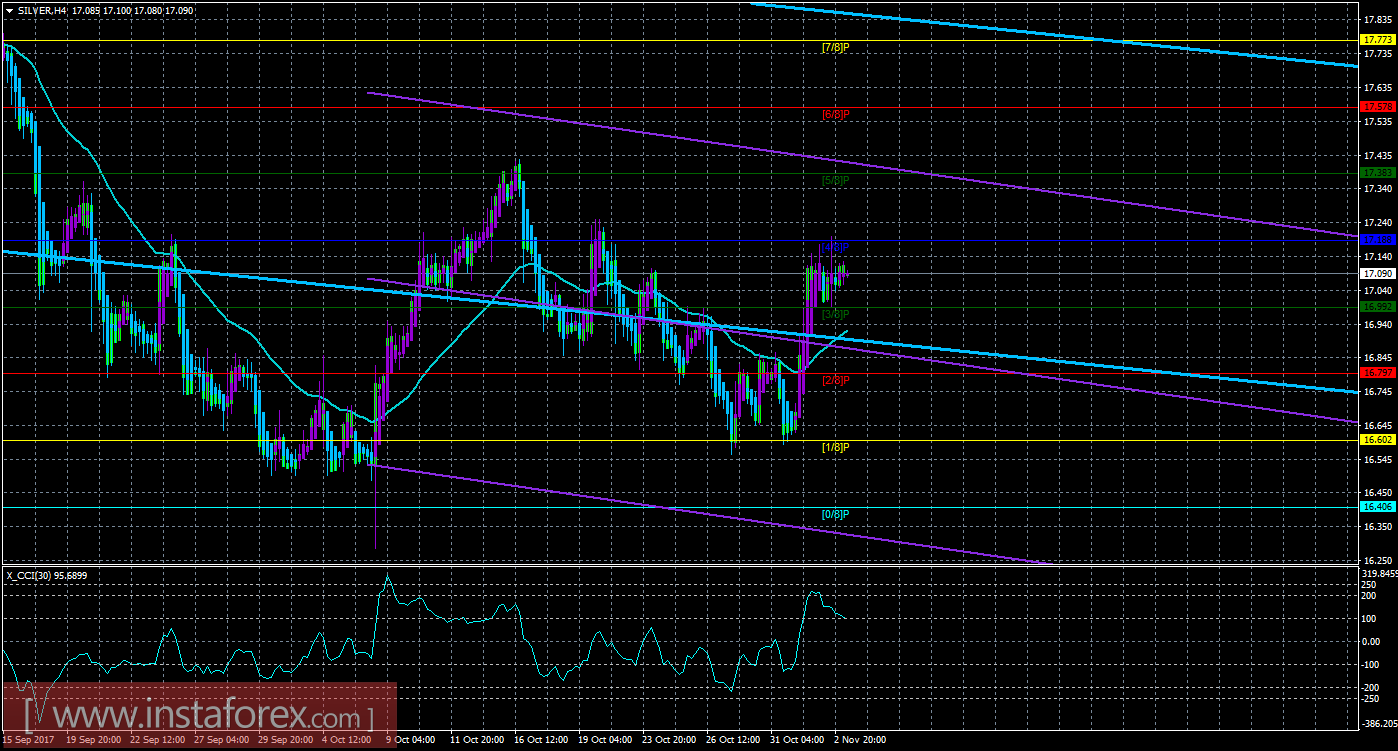The width and height of the screenshot is (1398, 751).
Task: Click the [2/8]P Murrey level label
Action: click(x=834, y=381)
